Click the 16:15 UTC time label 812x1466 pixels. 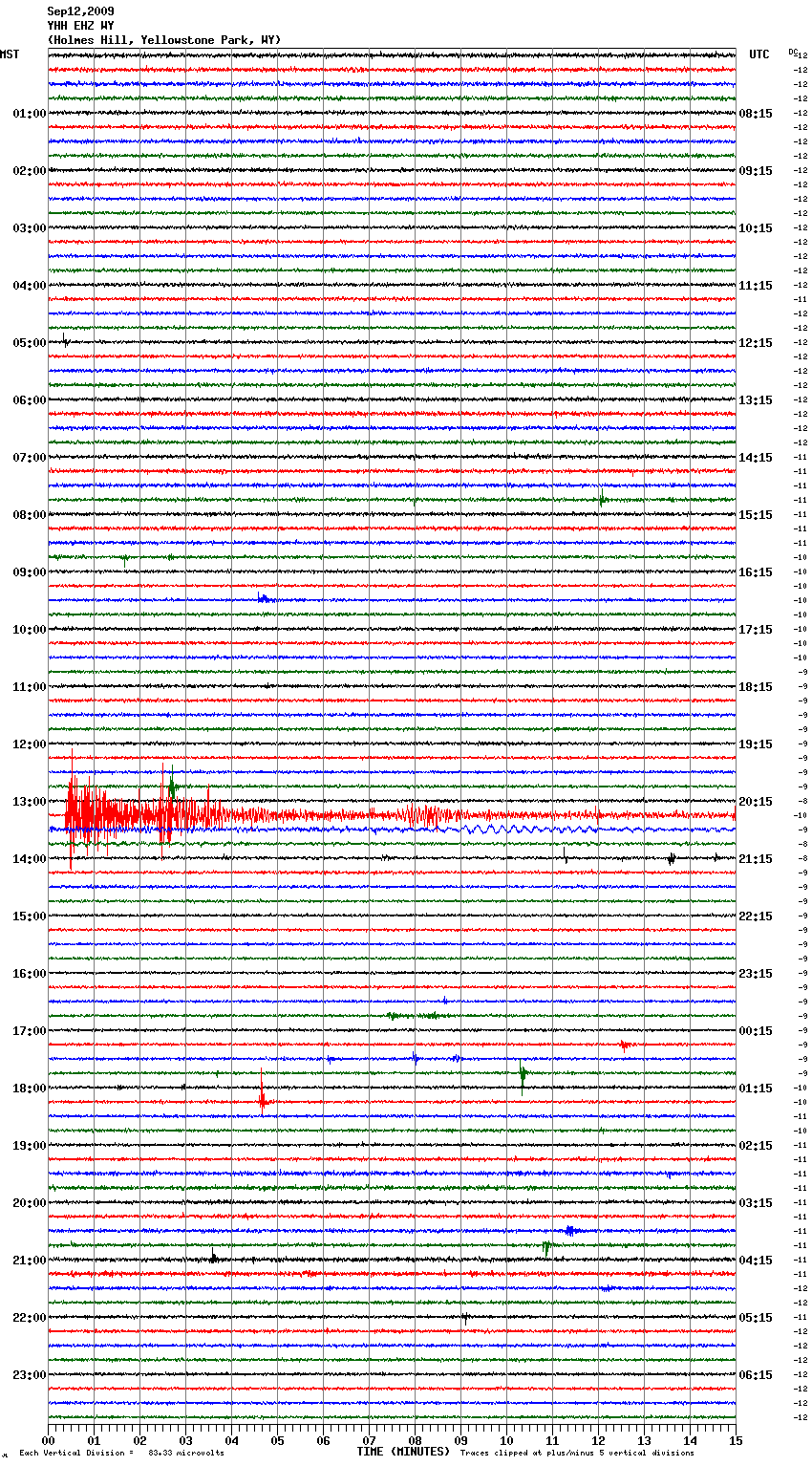(x=756, y=572)
